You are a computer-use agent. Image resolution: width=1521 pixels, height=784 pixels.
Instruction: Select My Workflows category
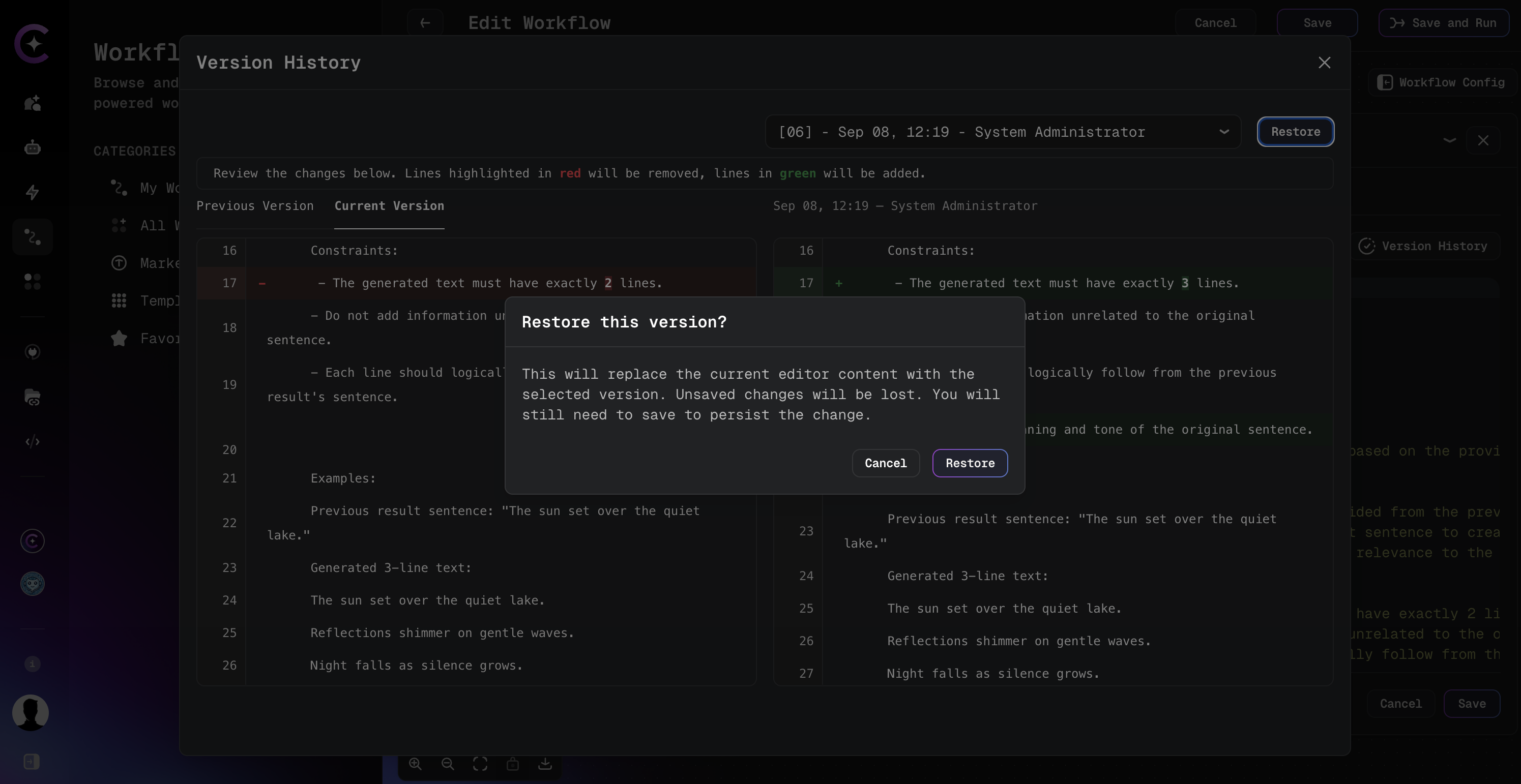(x=144, y=188)
